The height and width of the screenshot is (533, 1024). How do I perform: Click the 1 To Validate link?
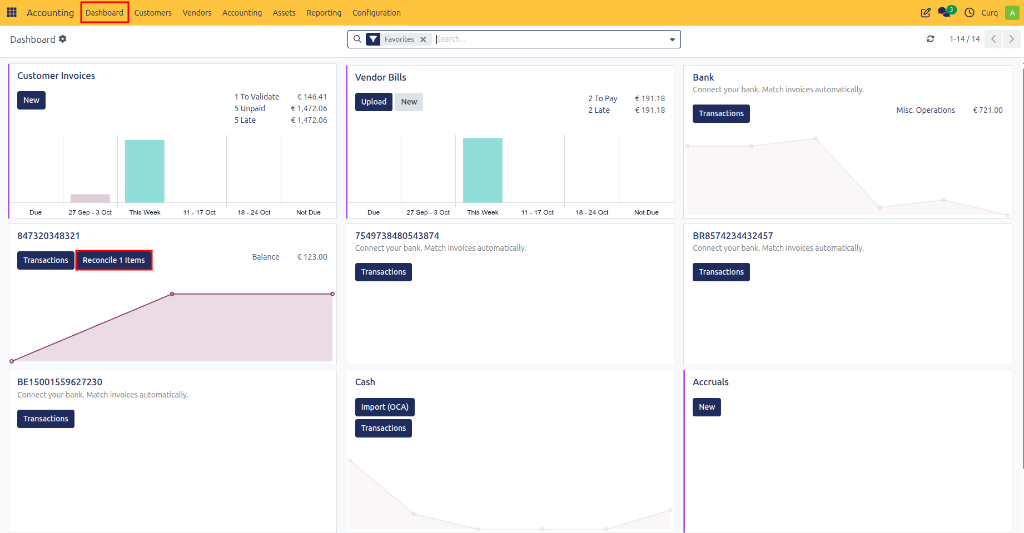[257, 97]
